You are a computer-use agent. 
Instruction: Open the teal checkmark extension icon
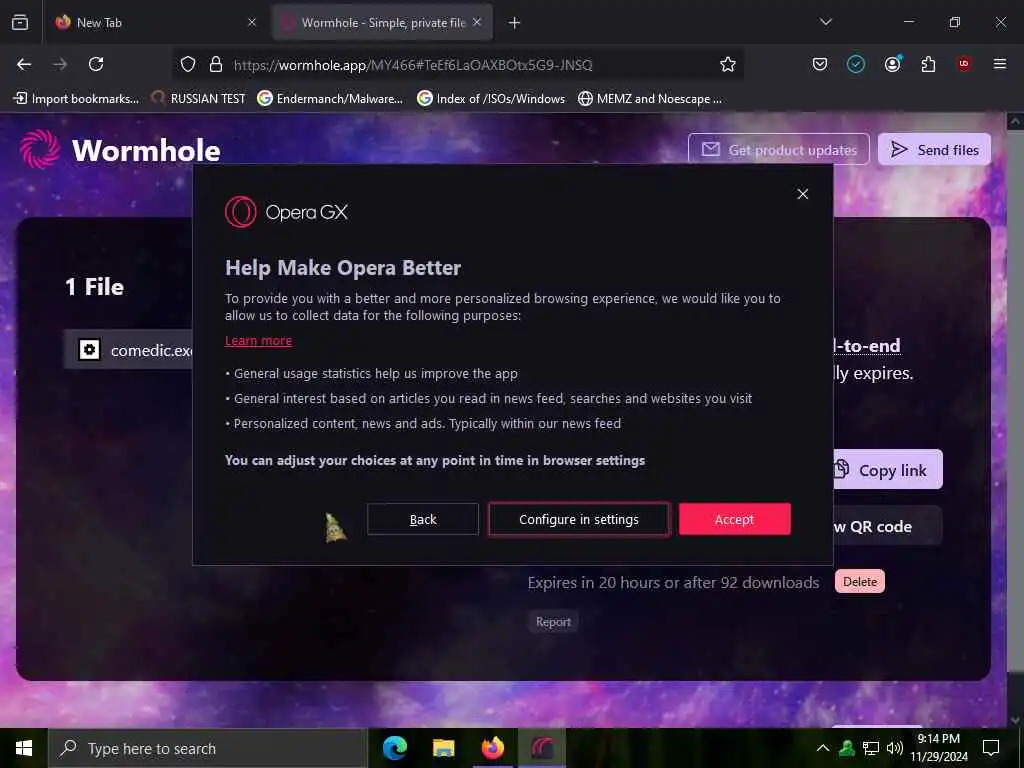coord(856,64)
